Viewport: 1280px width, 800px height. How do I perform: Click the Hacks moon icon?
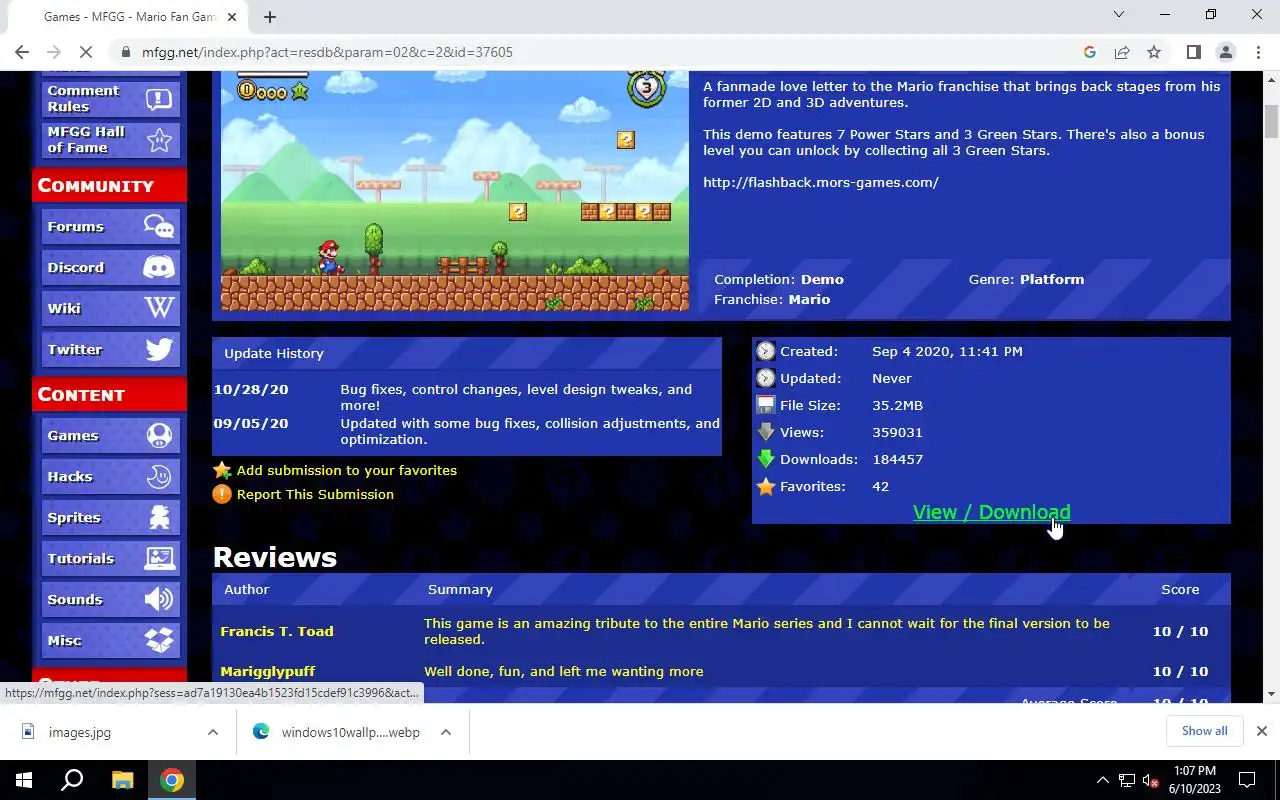click(158, 477)
